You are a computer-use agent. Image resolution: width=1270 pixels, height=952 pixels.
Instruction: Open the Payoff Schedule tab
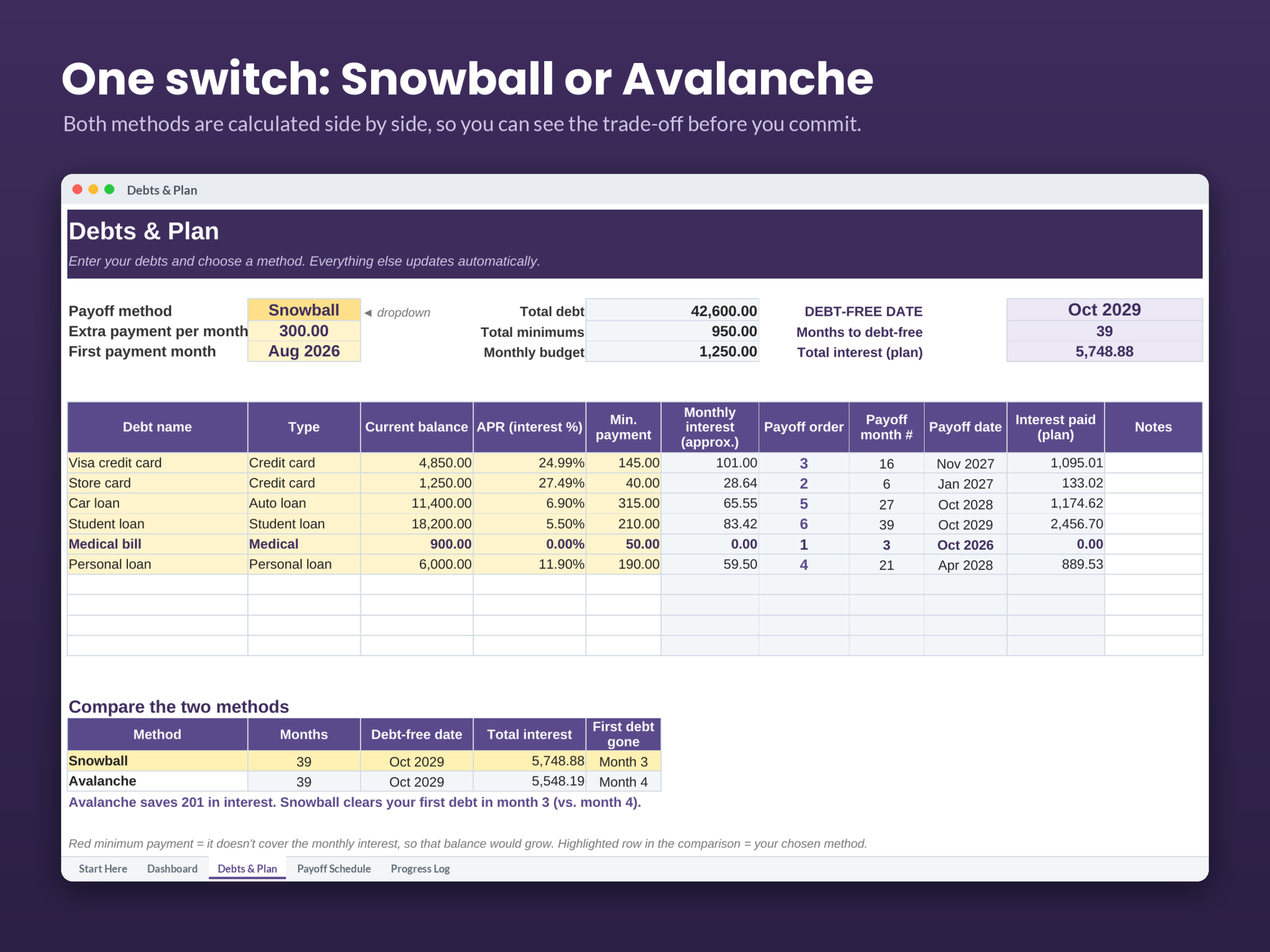pos(333,868)
